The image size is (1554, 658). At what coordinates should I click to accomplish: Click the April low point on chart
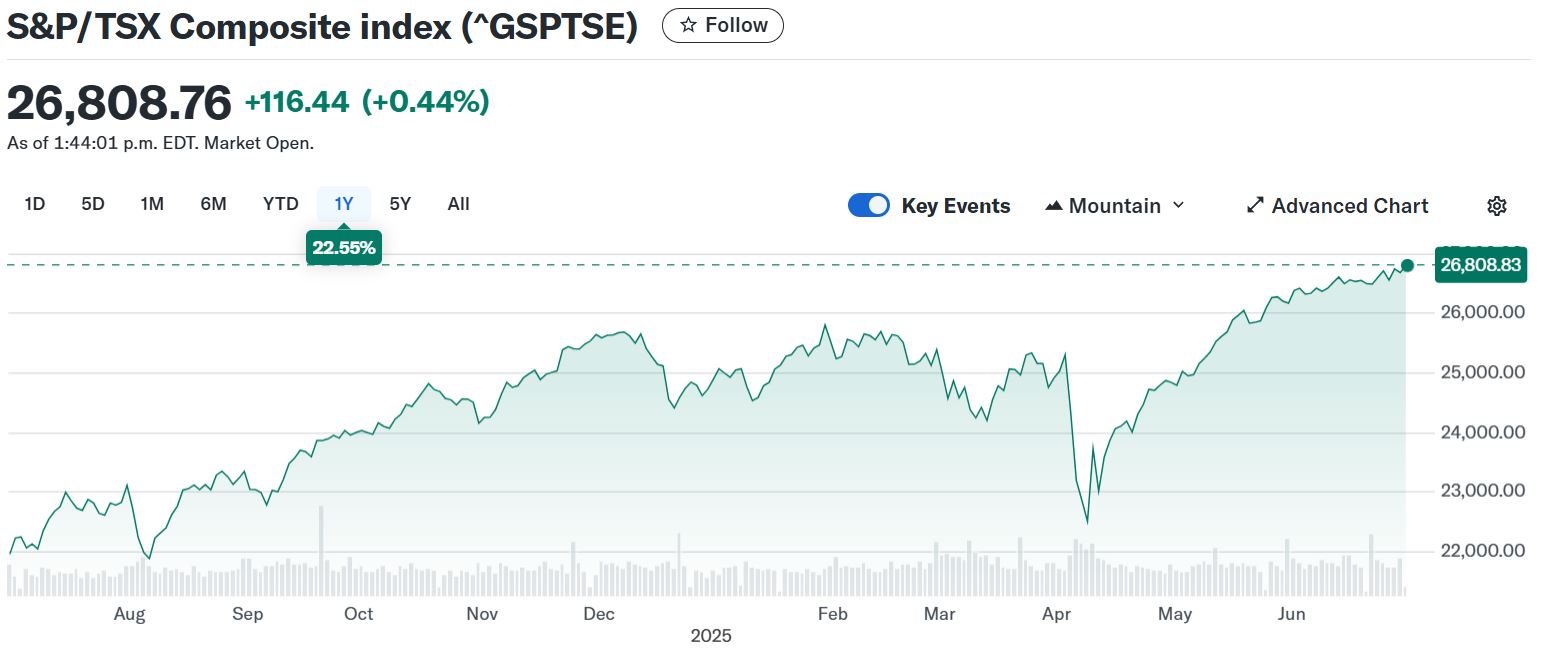[1087, 522]
